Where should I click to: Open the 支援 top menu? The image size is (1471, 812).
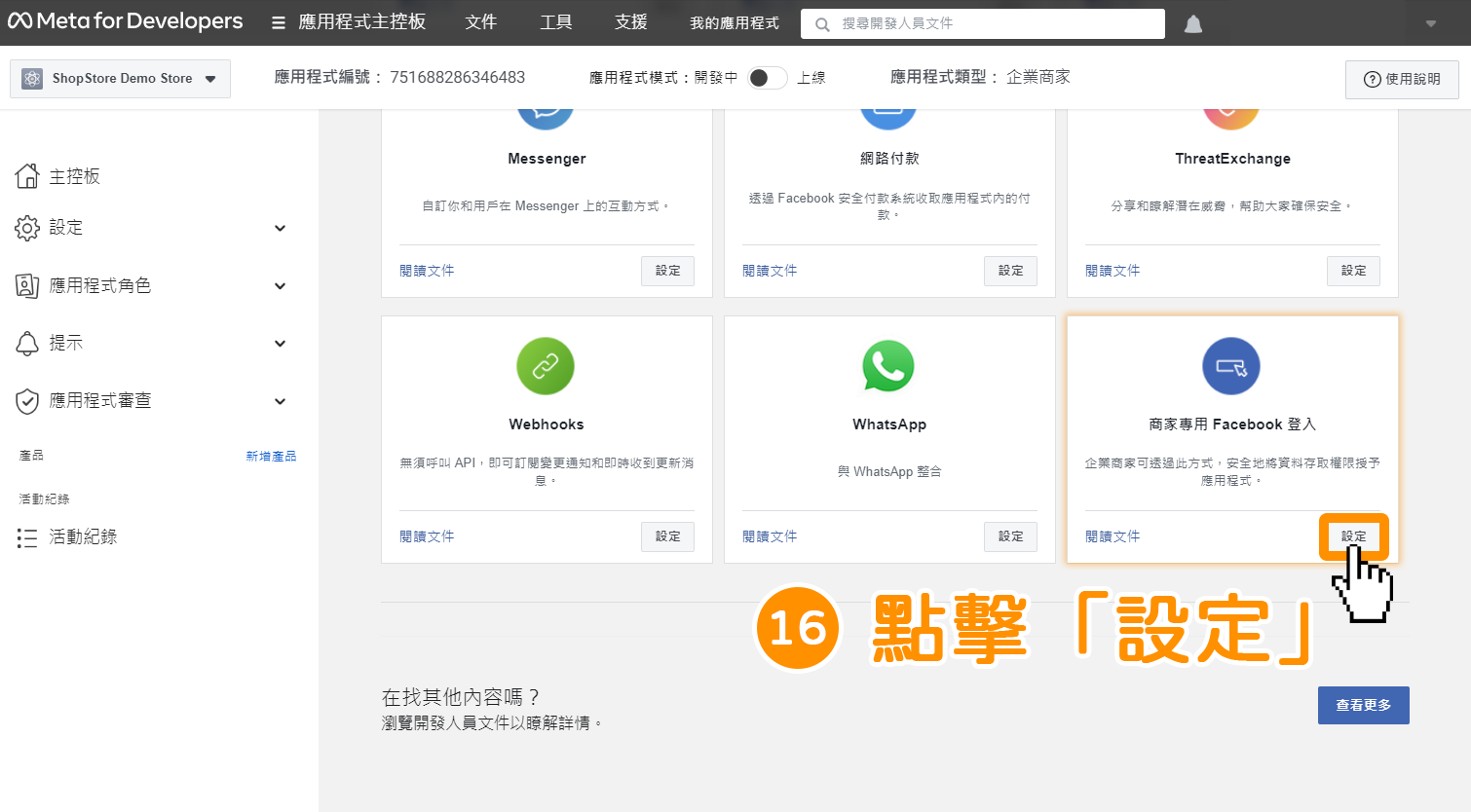point(631,22)
